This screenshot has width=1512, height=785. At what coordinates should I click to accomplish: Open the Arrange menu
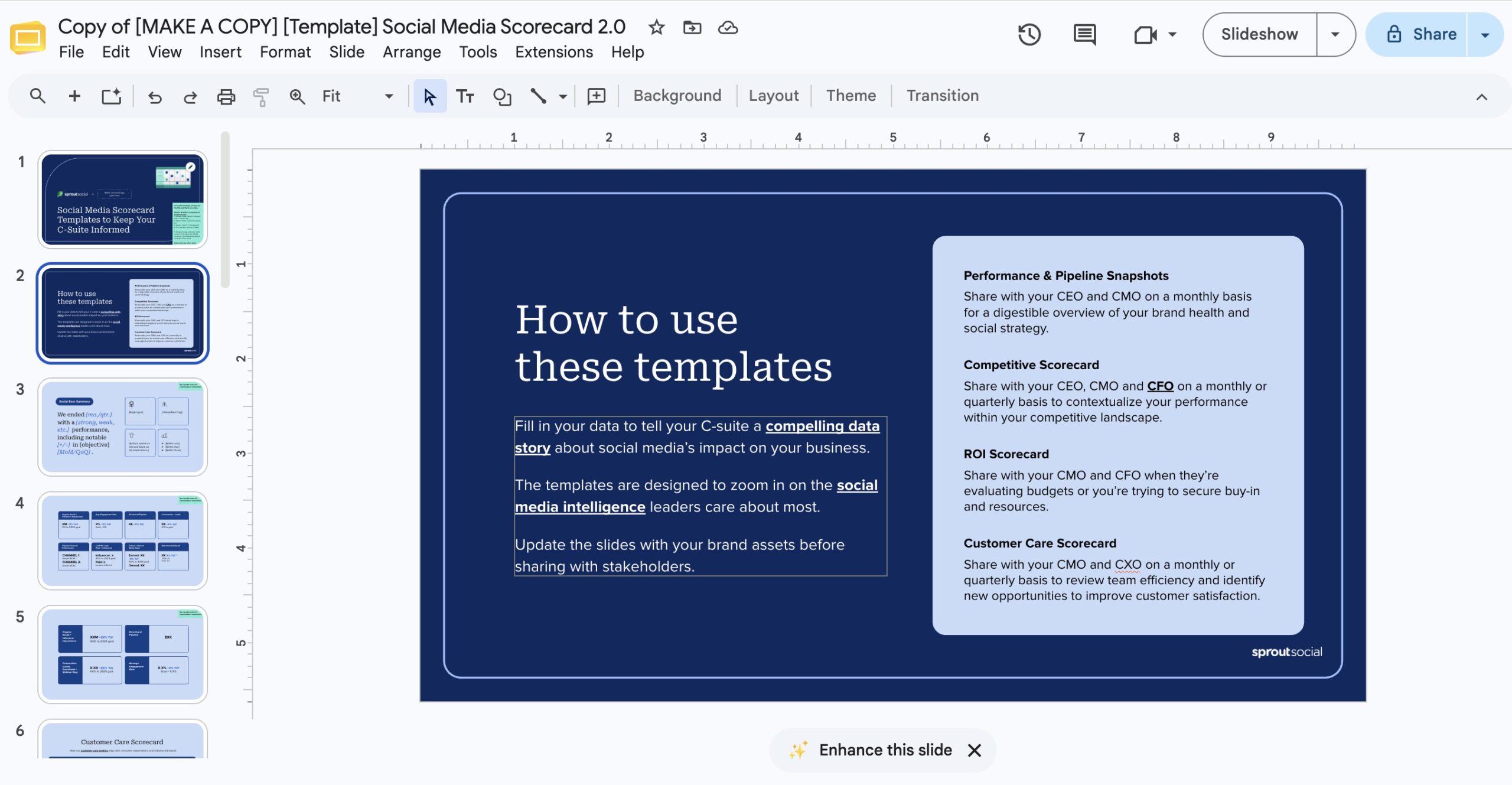point(412,52)
